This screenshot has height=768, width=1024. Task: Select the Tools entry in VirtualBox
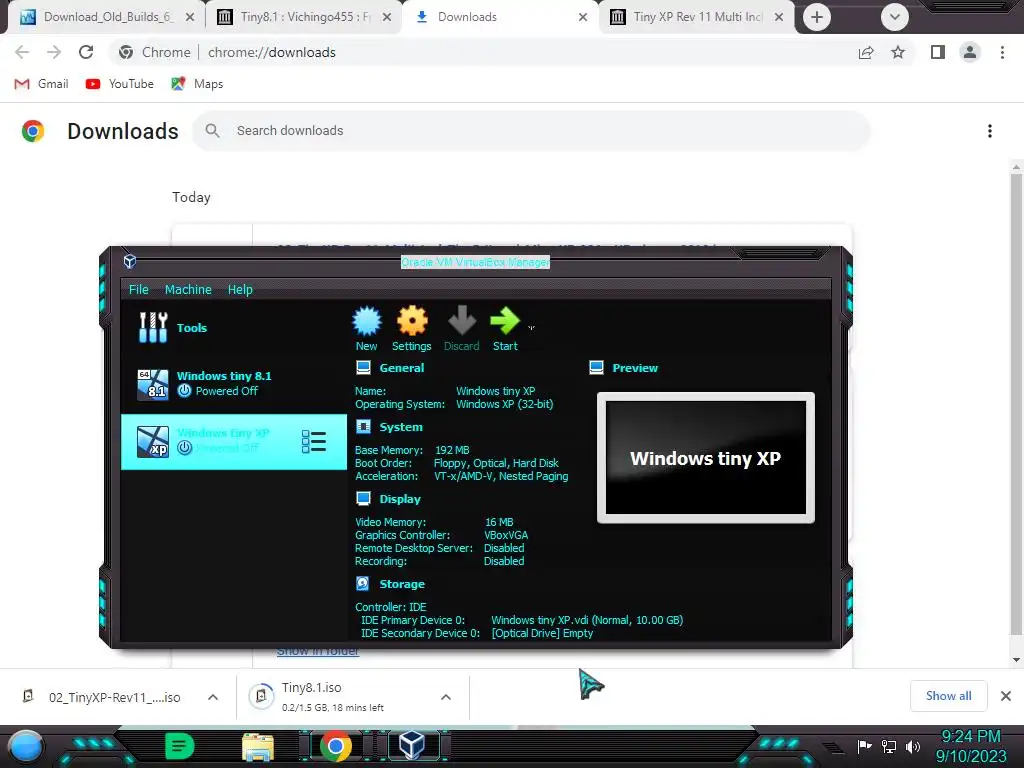234,328
